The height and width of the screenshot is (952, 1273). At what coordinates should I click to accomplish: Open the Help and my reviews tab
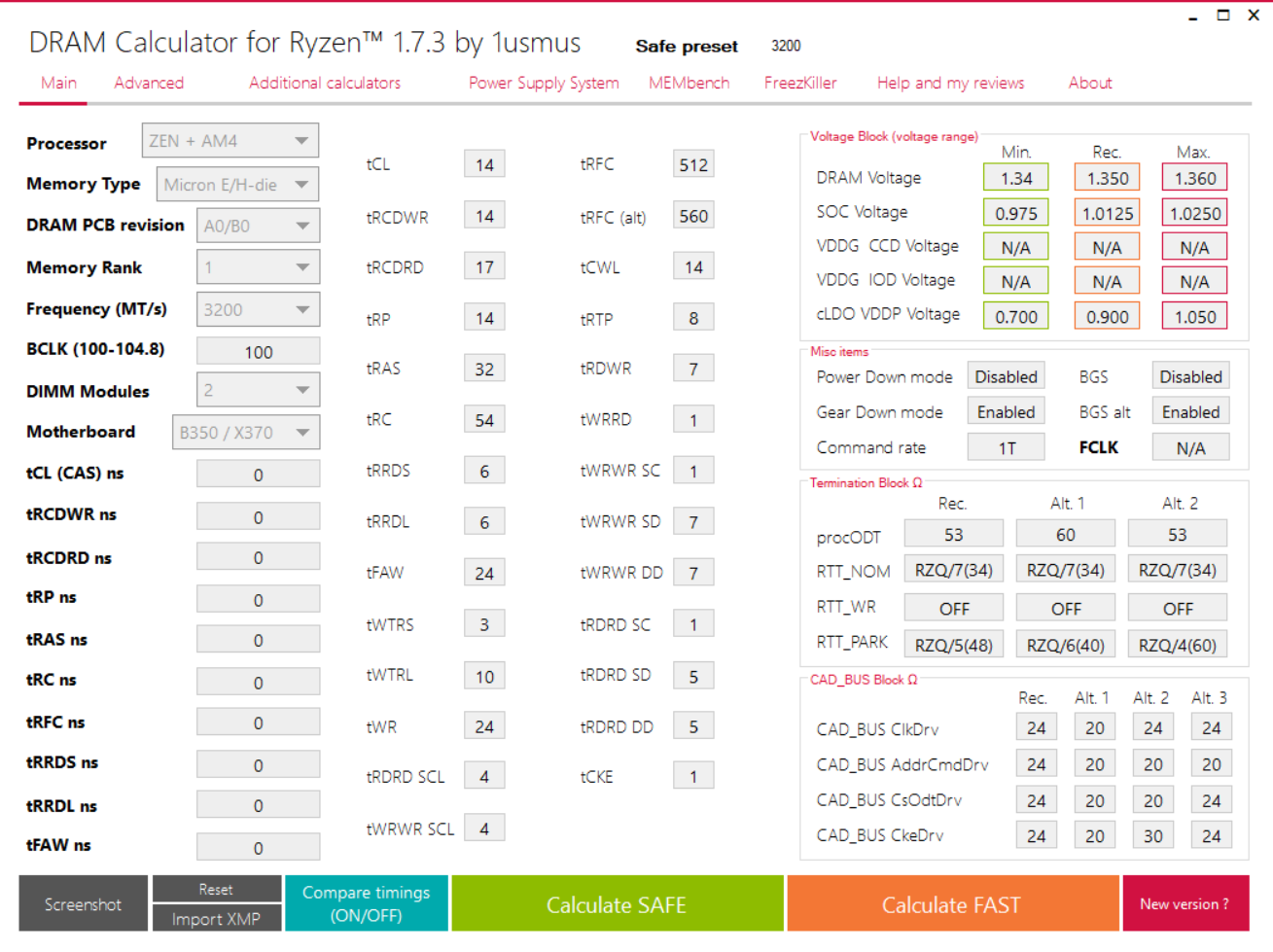point(950,84)
